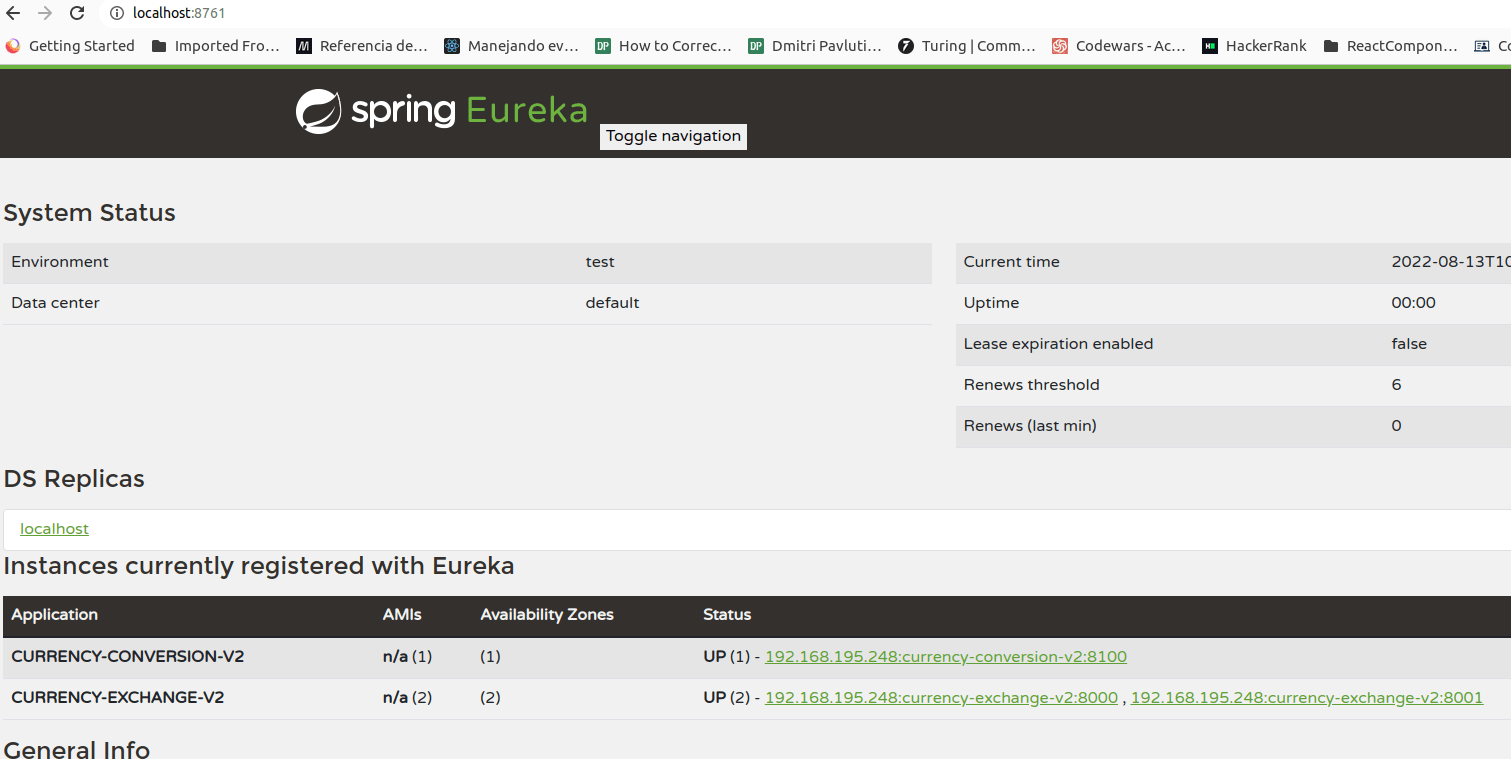Click the Firefox icon of Getting Started bookmark

click(13, 46)
